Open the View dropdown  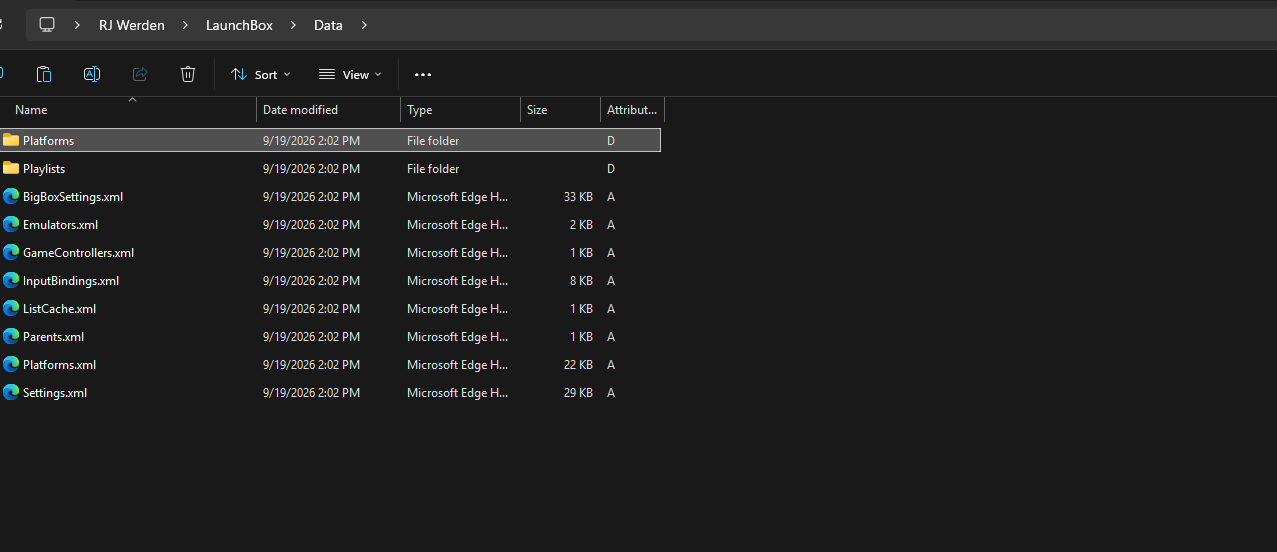[350, 75]
